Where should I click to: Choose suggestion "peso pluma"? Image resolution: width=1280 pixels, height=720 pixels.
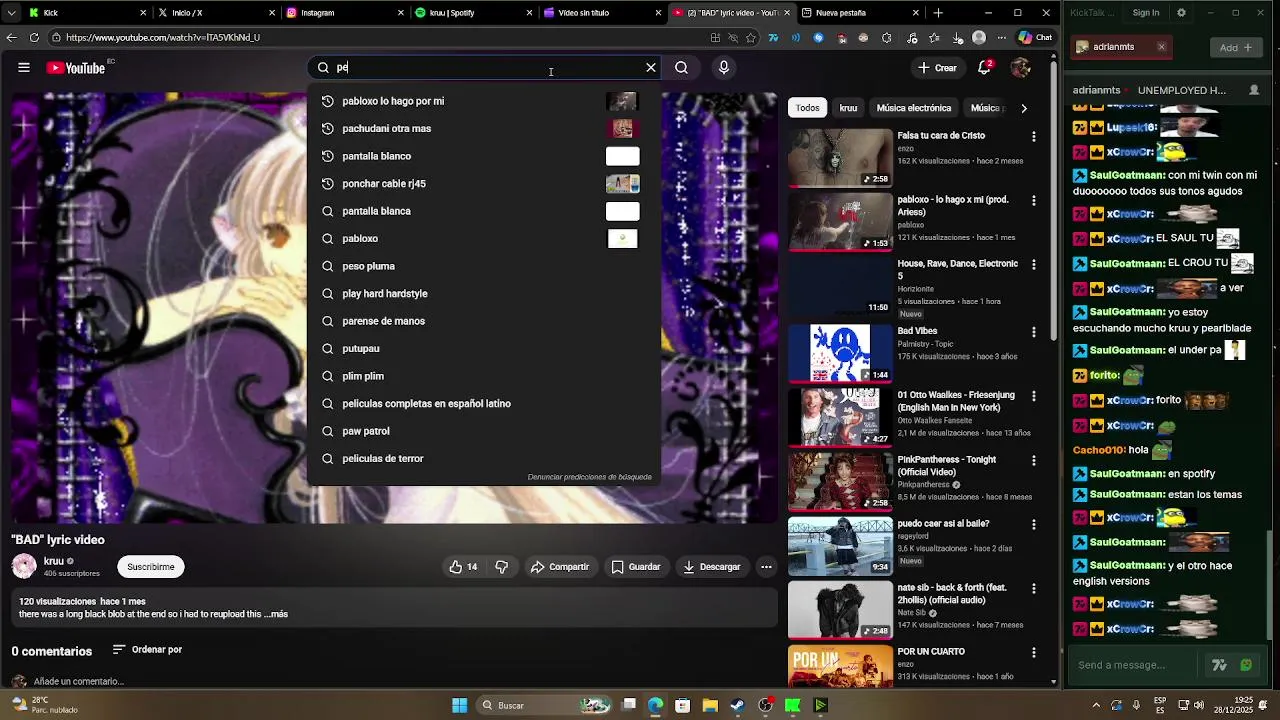483,266
